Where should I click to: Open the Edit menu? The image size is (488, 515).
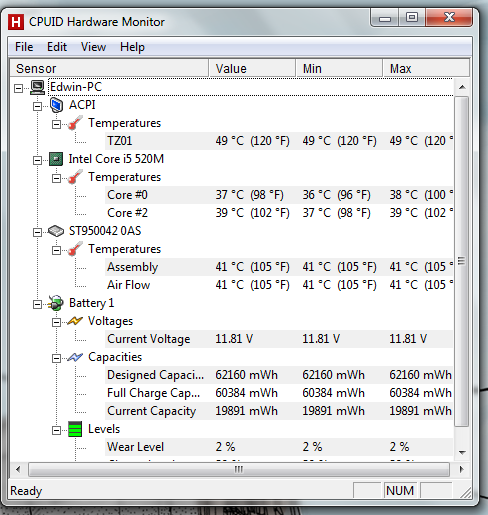click(57, 47)
